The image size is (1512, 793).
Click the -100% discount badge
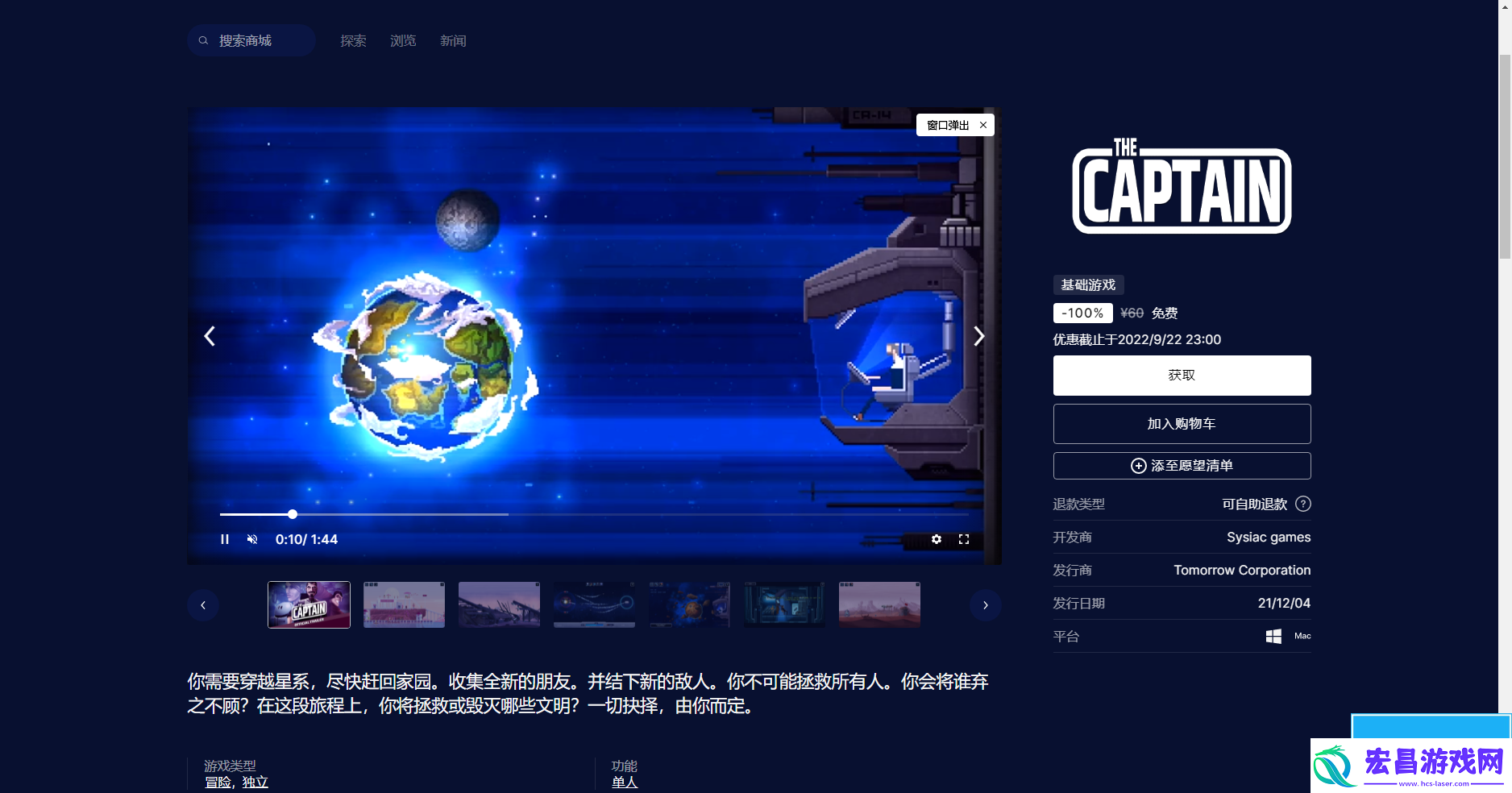pos(1082,313)
